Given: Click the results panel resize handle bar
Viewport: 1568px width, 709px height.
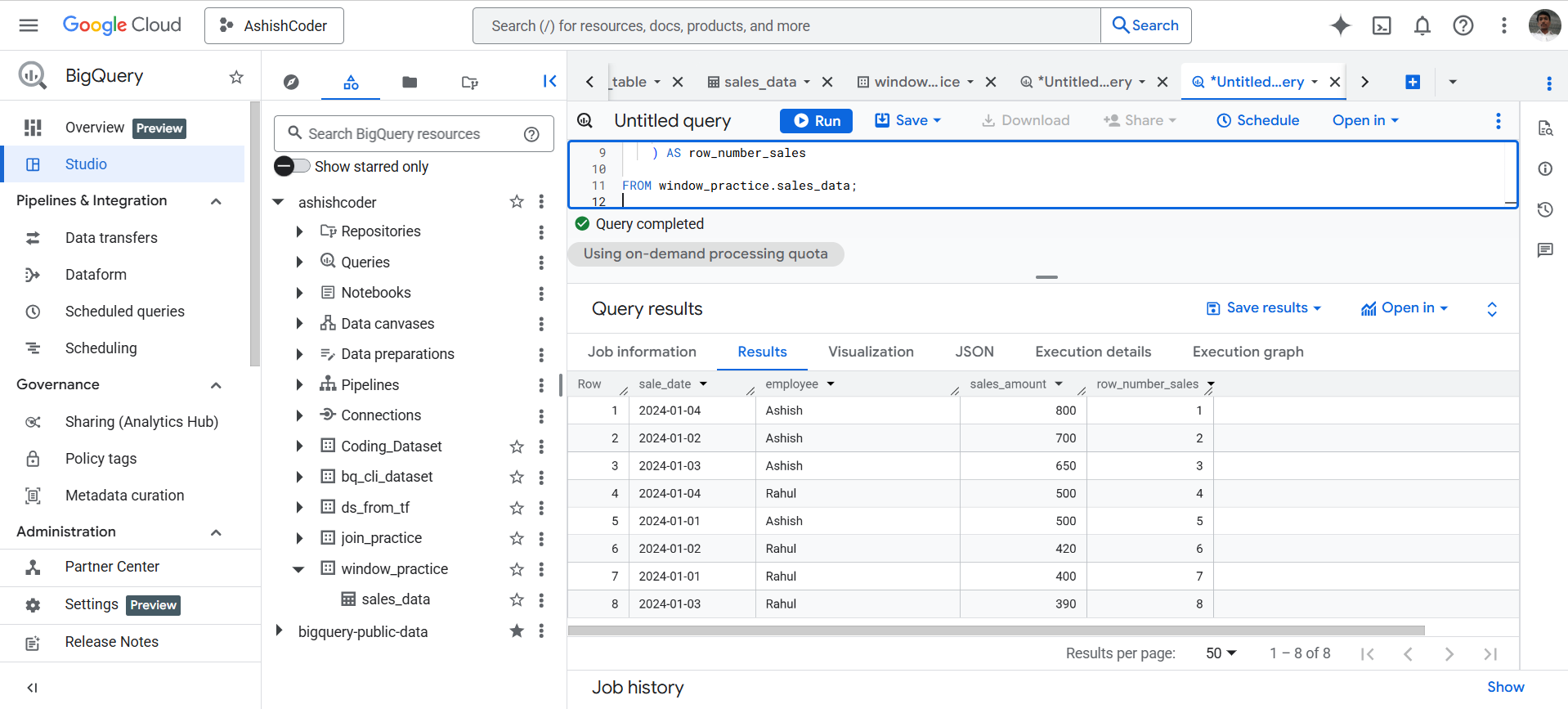Looking at the screenshot, I should point(1046,277).
